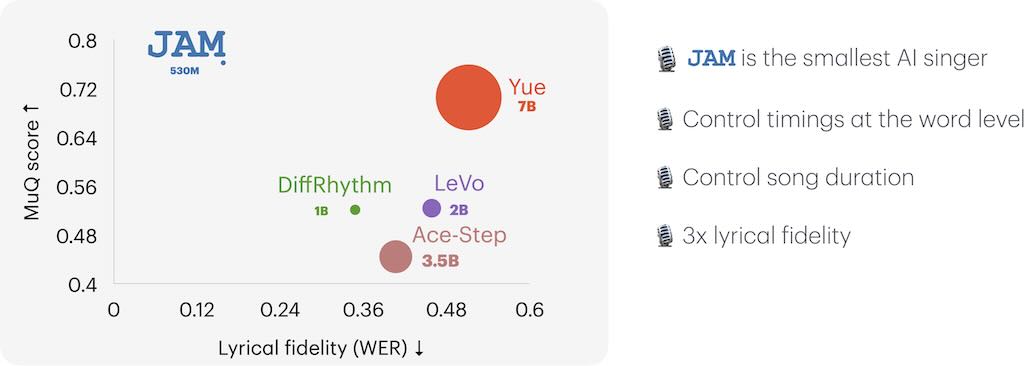Click the blue JAM text in bullet list
Viewport: 1024px width, 366px height.
coord(711,59)
